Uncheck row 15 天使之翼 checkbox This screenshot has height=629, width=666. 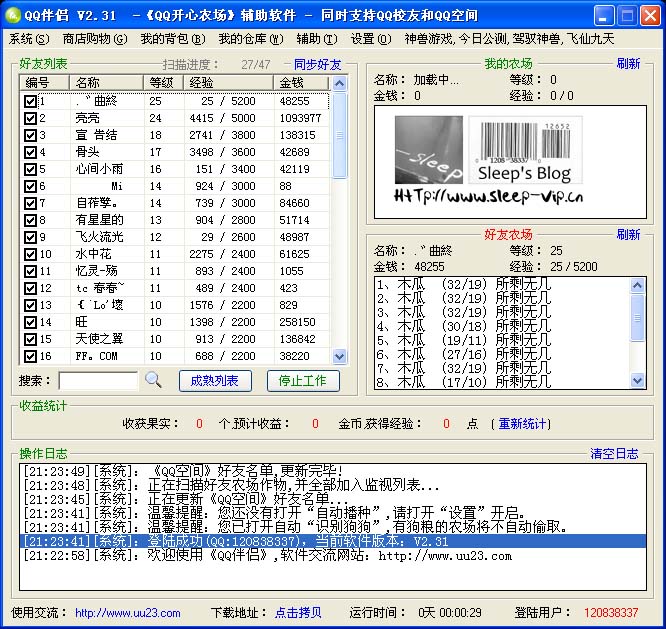pyautogui.click(x=30, y=339)
